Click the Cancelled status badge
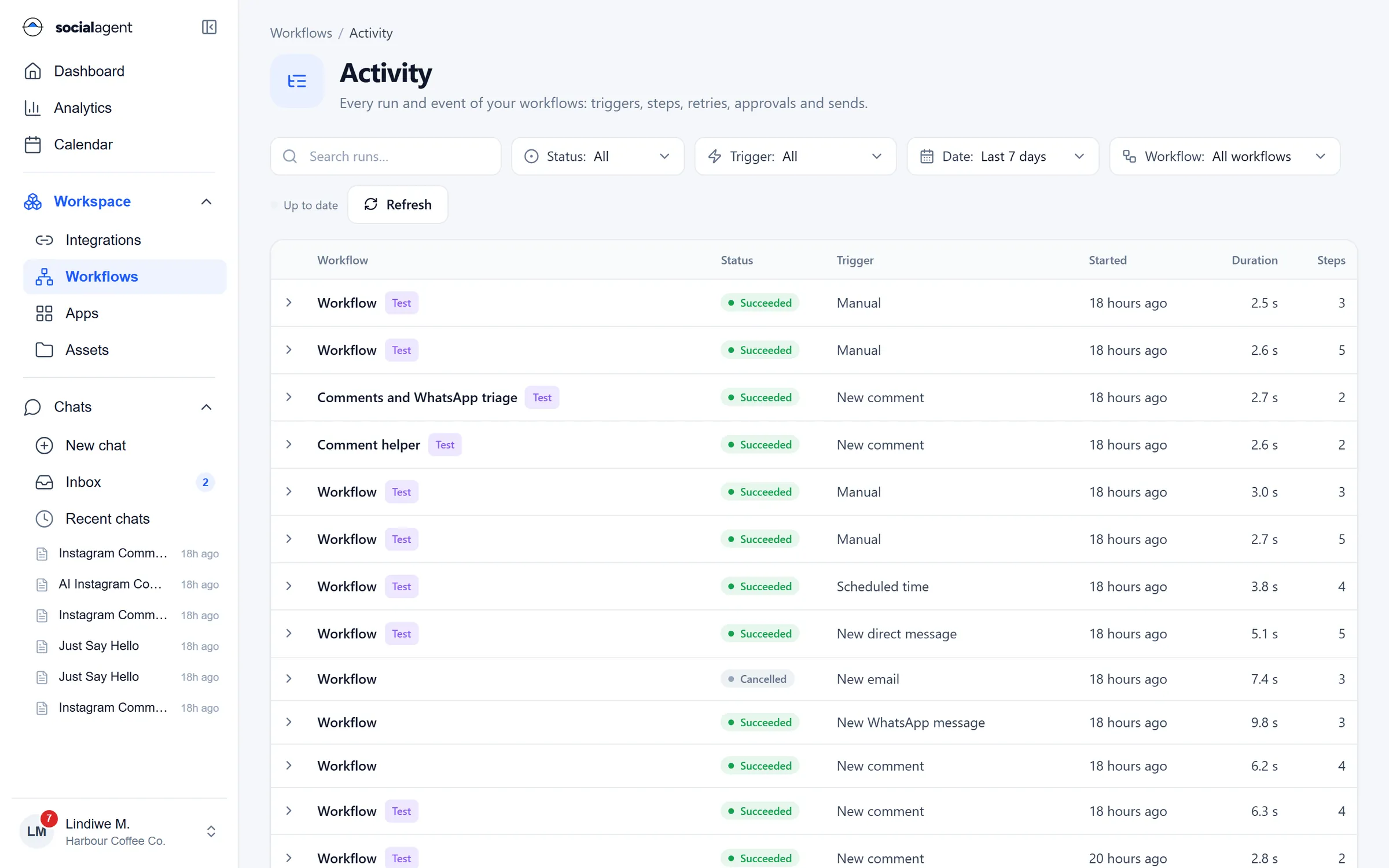 coord(757,679)
